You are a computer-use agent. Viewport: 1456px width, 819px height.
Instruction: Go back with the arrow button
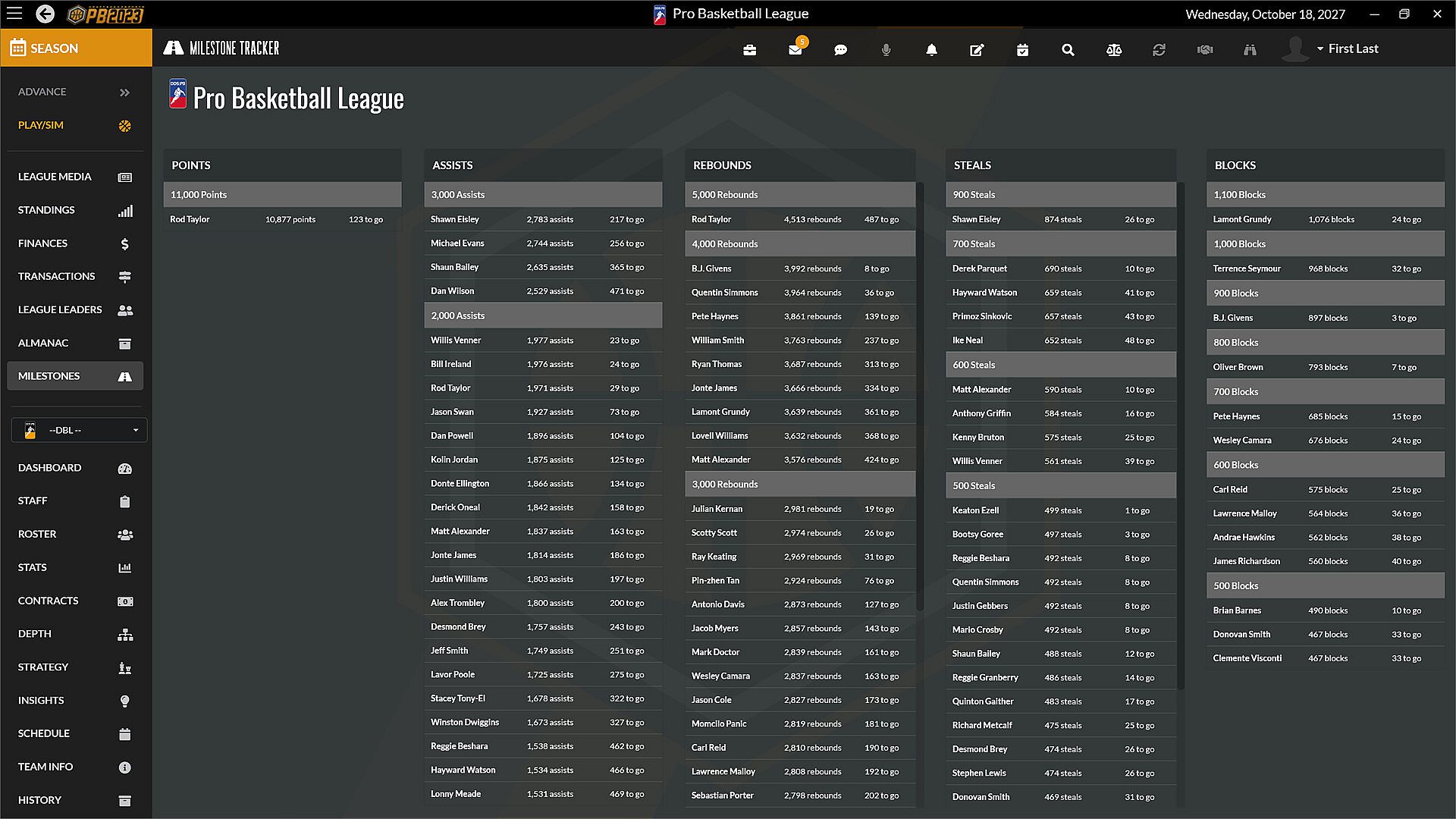45,14
